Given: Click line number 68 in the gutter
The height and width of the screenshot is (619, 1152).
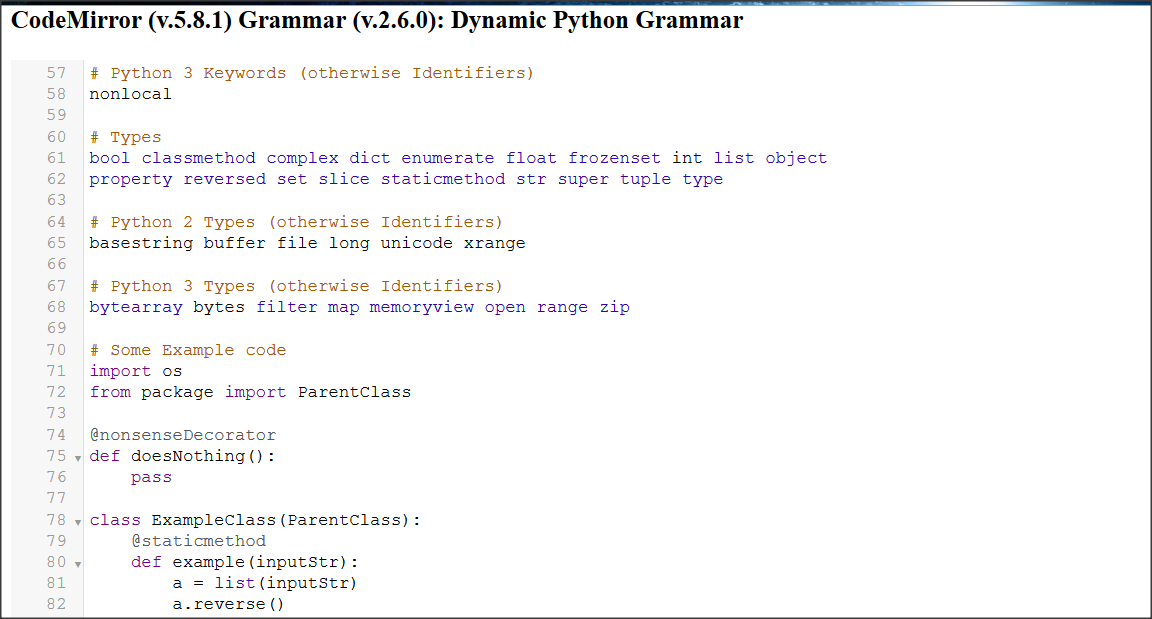Looking at the screenshot, I should 57,307.
